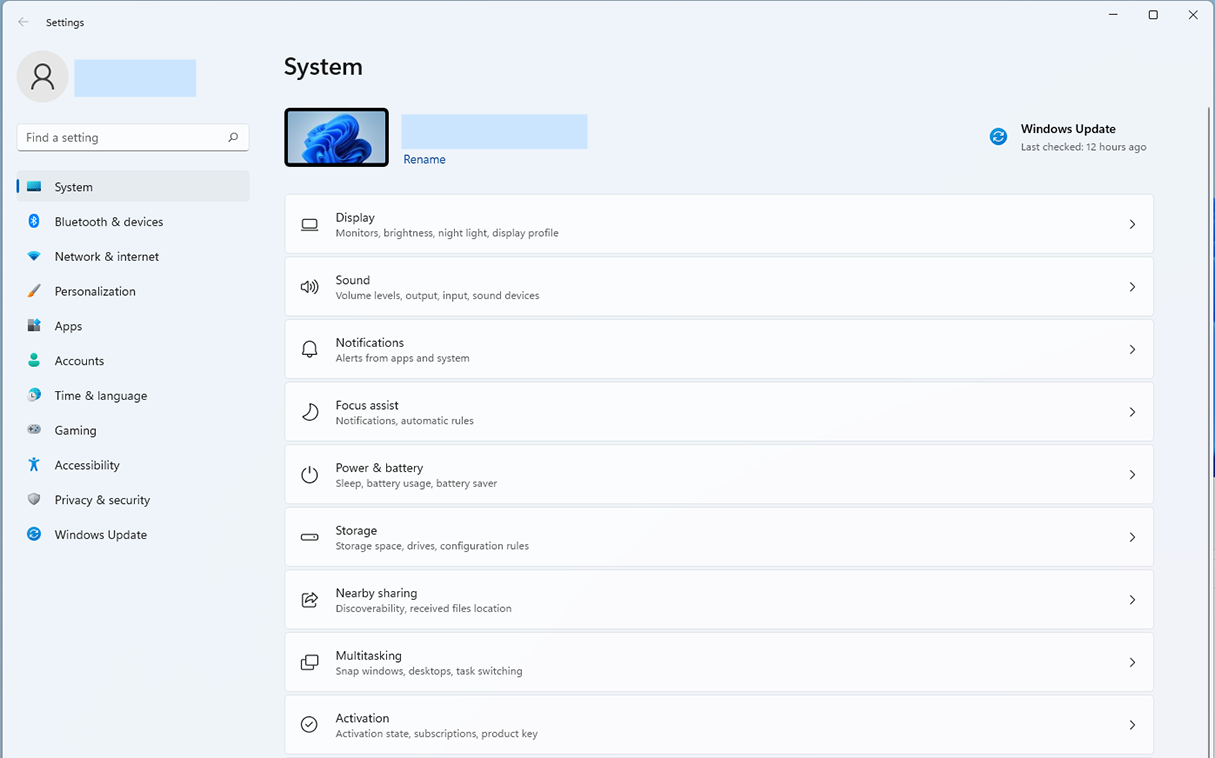The width and height of the screenshot is (1215, 758).
Task: Maximize the Settings window
Action: coord(1153,15)
